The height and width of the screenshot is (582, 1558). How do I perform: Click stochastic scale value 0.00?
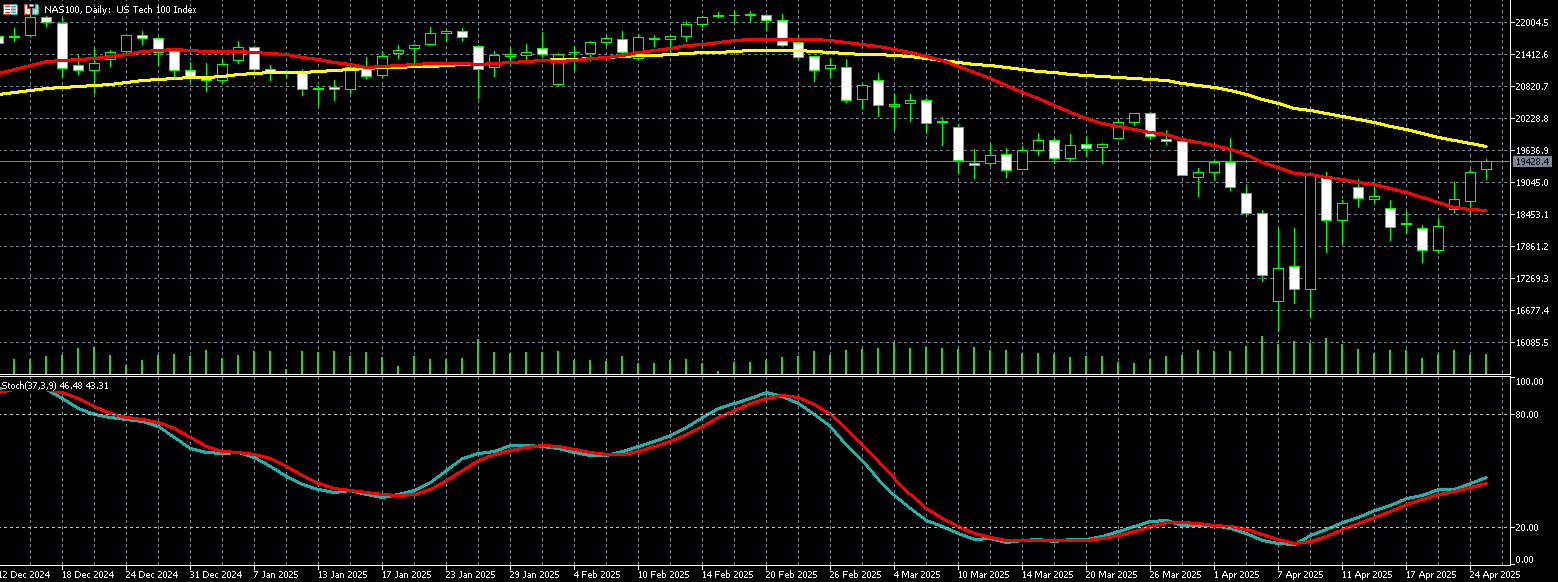[1523, 560]
